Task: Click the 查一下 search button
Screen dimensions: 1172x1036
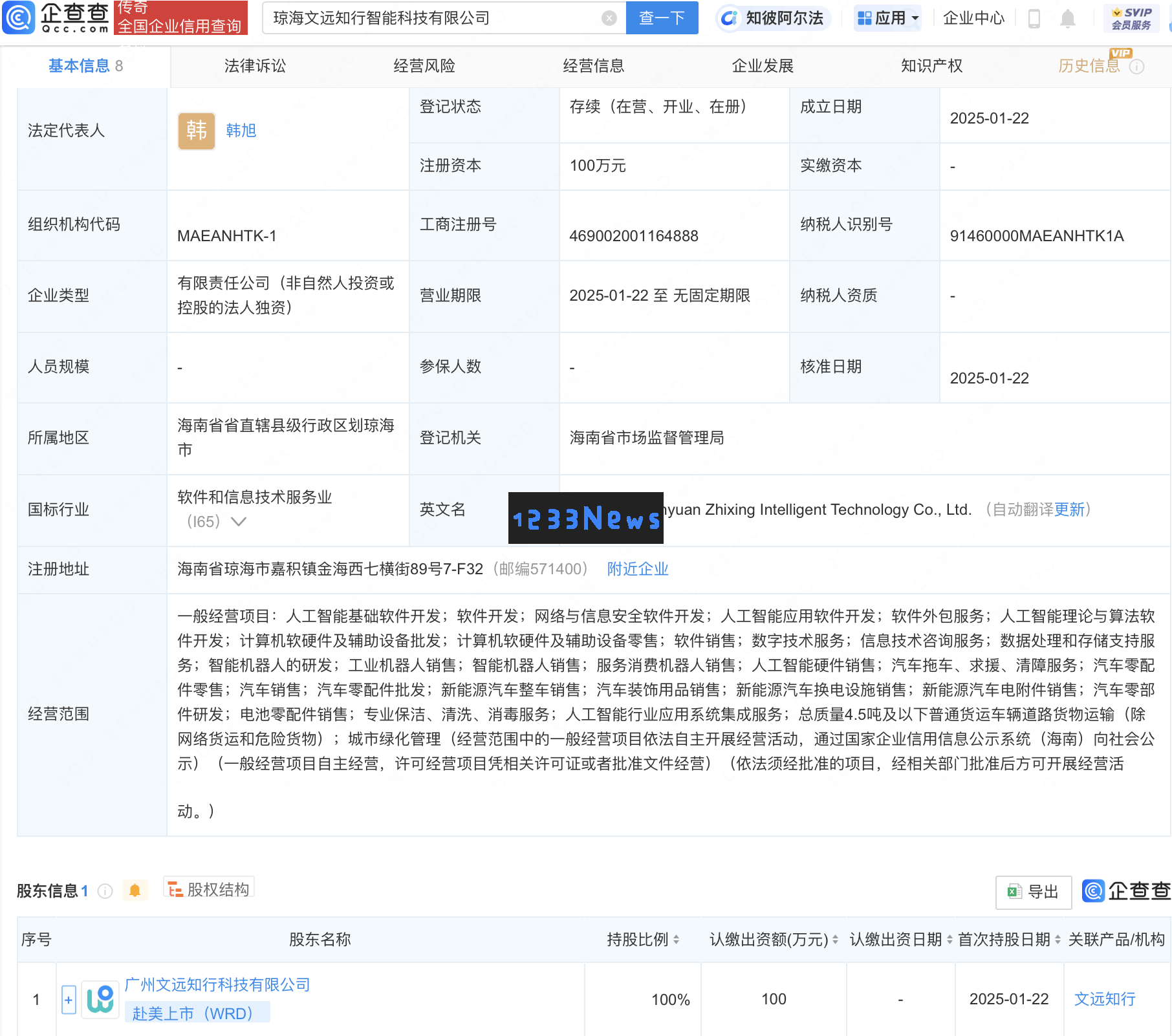Action: coord(661,18)
